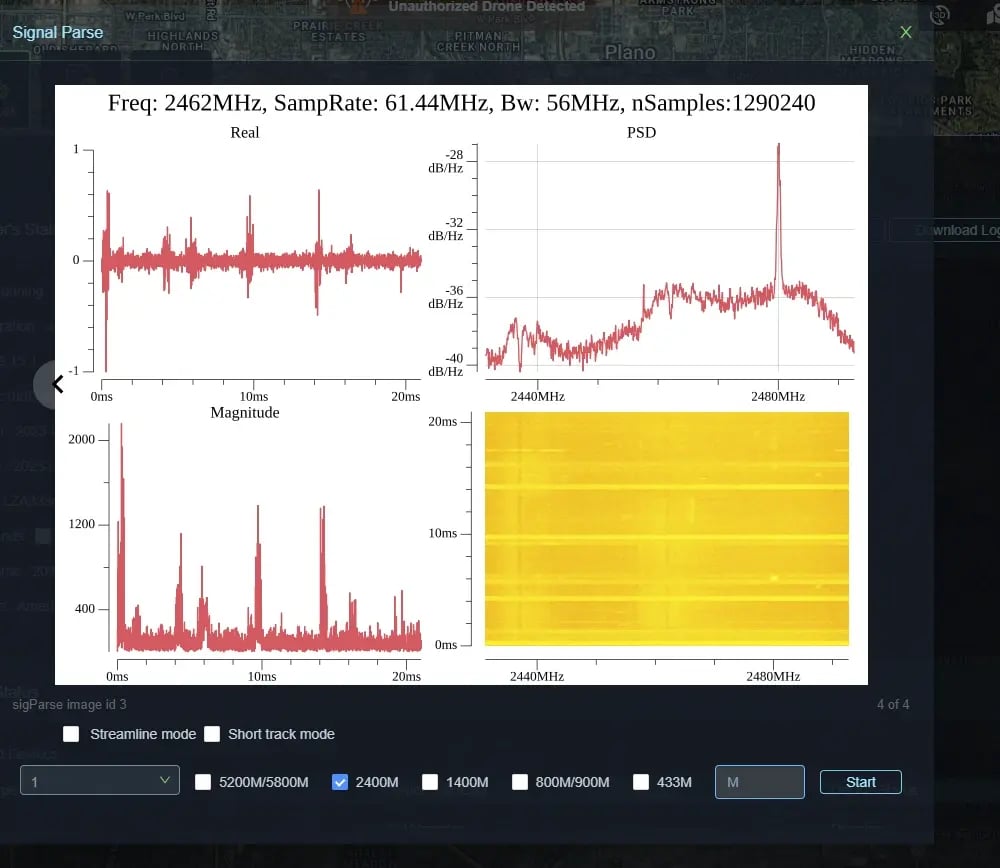Click the Magnitude plot
The width and height of the screenshot is (1000, 868).
pyautogui.click(x=268, y=537)
